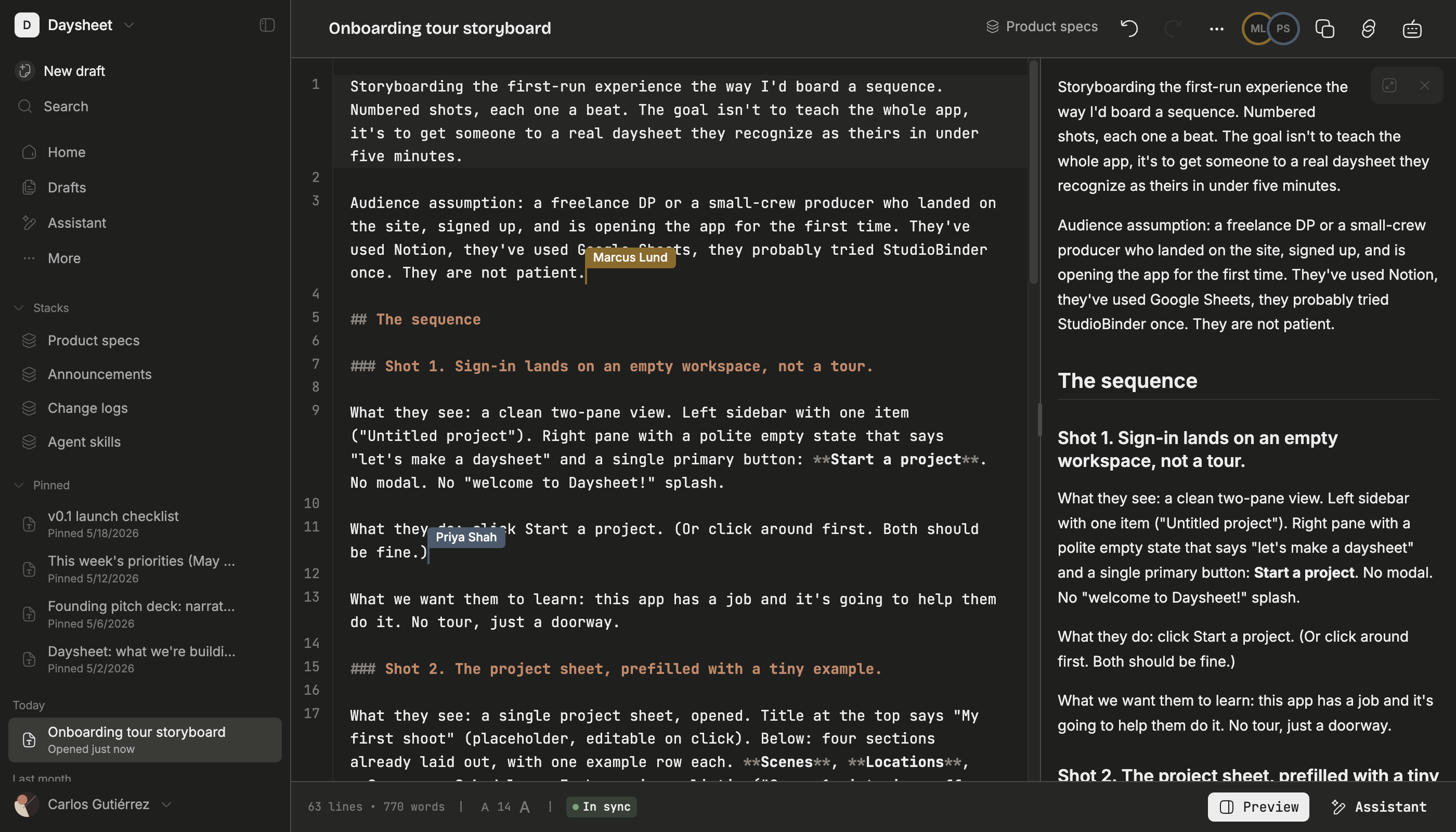The height and width of the screenshot is (832, 1456).
Task: Click the Founding pitch deck file icon
Action: [x=29, y=614]
